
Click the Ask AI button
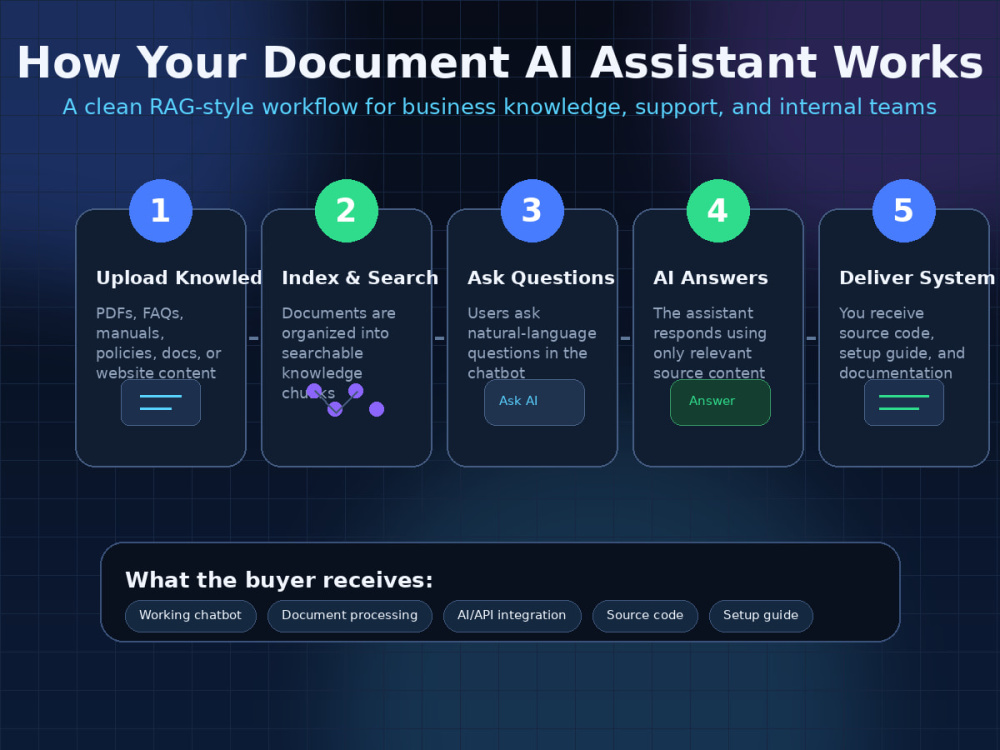tap(534, 402)
